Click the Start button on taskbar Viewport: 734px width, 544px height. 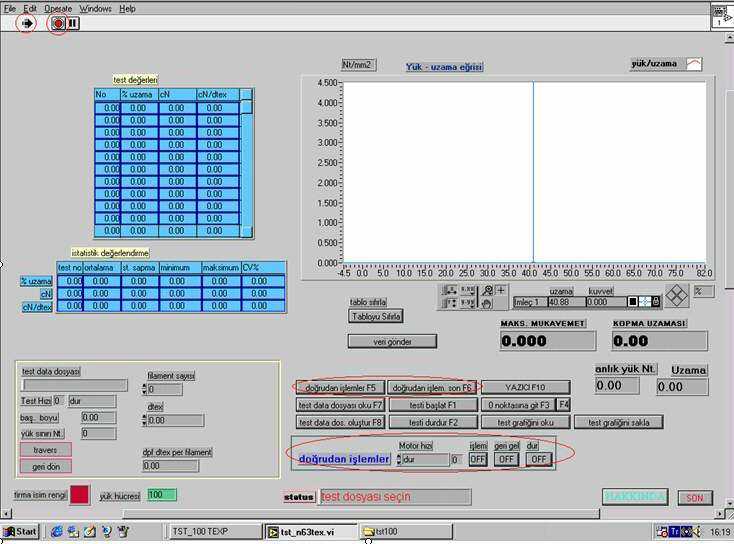[20, 531]
